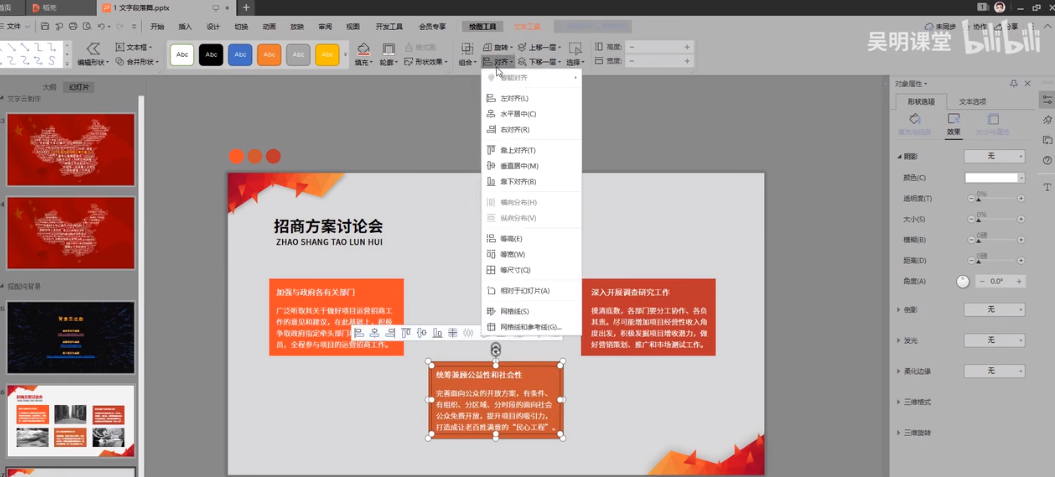Screen dimensions: 1055x477
Task: Click the 组合 group icon
Action: tap(466, 48)
